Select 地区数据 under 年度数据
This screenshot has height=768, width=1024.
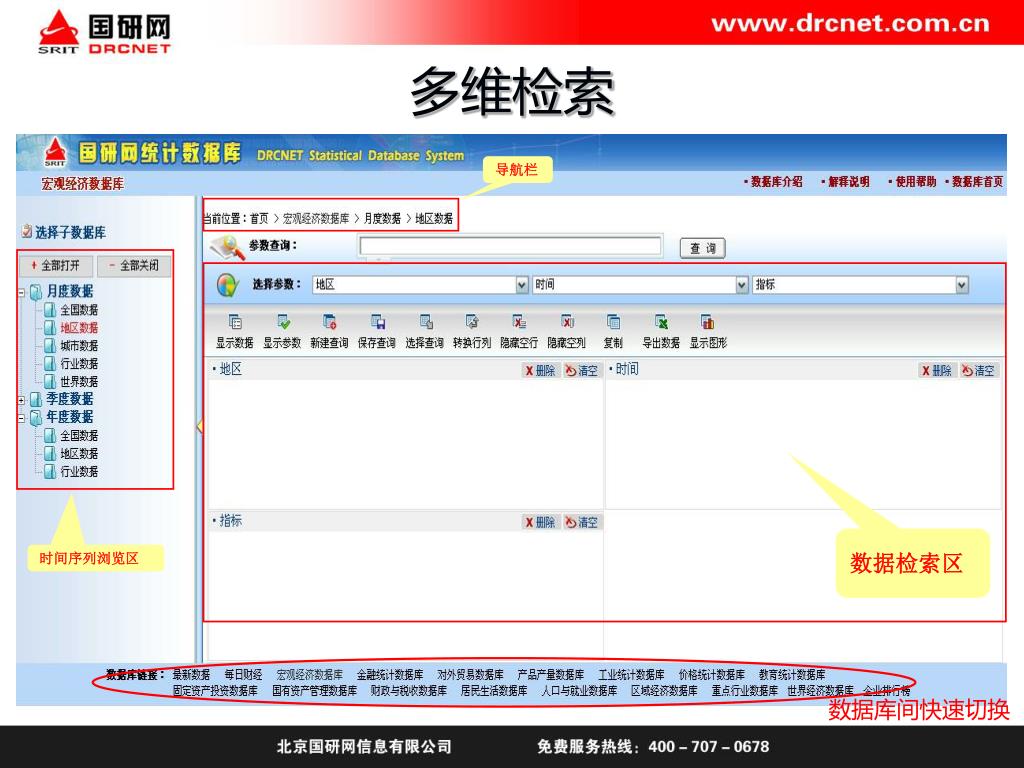point(79,453)
